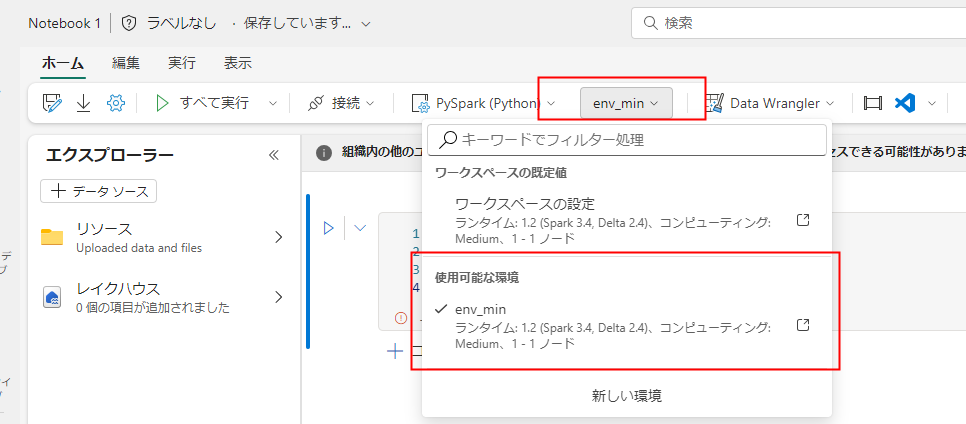The image size is (966, 424).
Task: Click the plus icon below the cell
Action: coord(394,352)
